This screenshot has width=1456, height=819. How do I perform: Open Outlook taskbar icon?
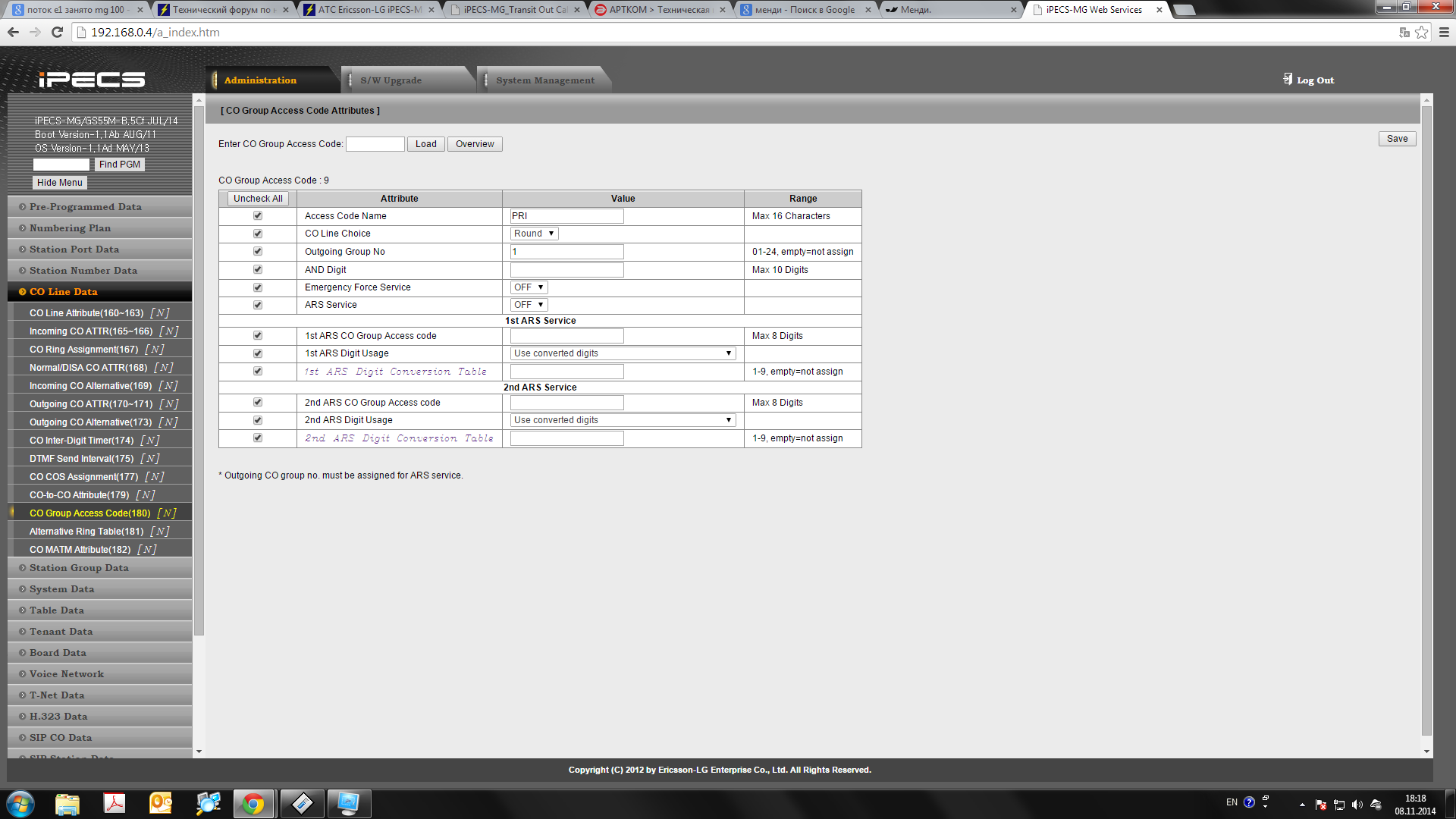coord(161,803)
